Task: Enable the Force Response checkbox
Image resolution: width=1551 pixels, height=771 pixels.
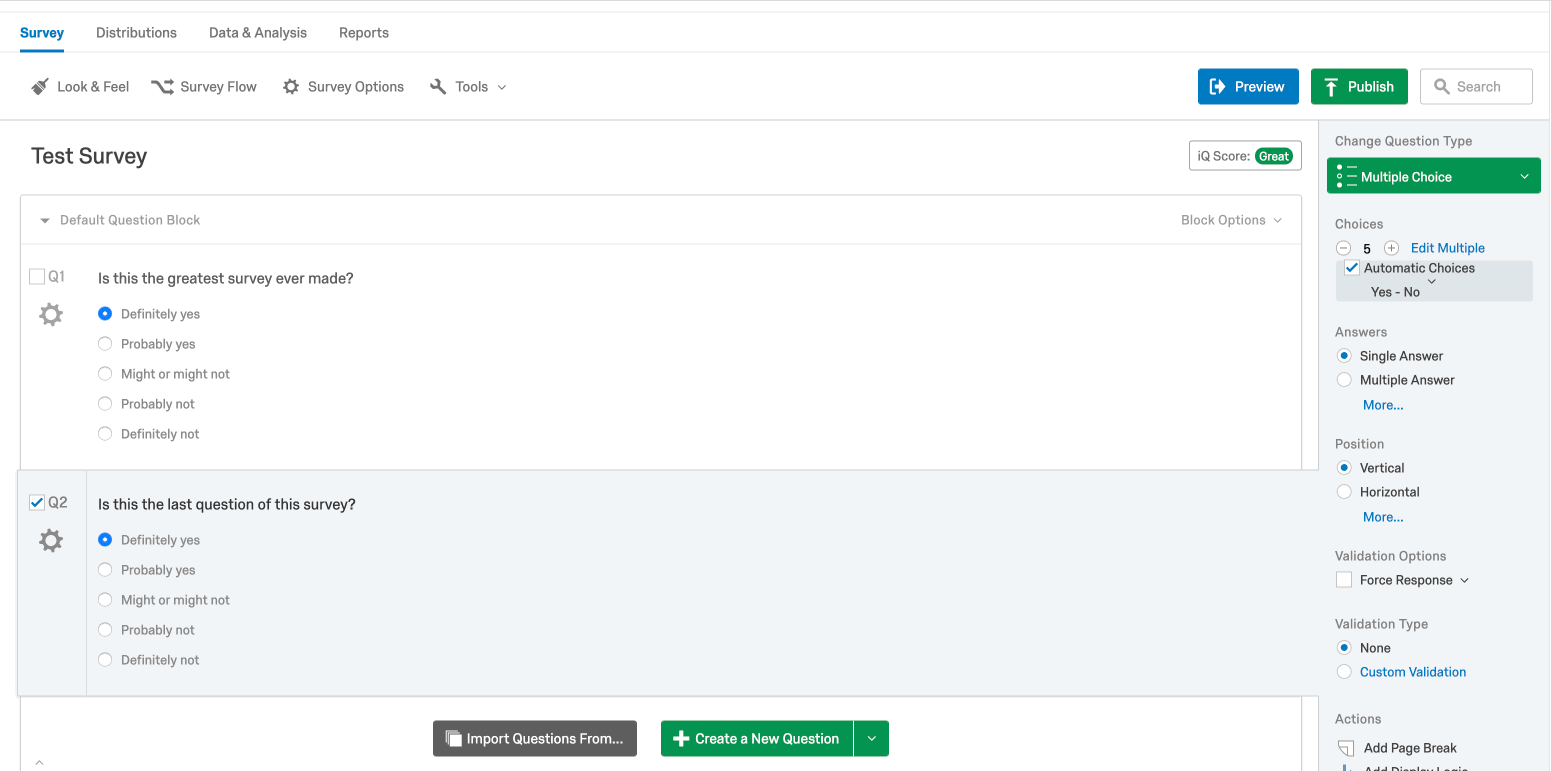Action: coord(1344,580)
